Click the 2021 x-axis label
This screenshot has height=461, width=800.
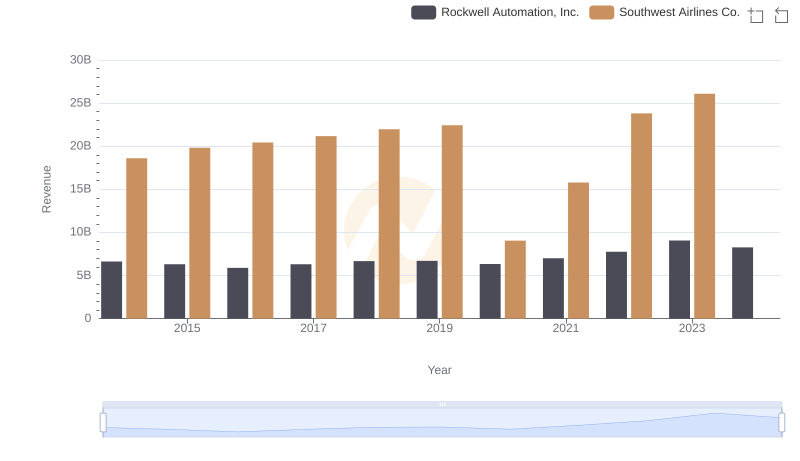tap(566, 328)
